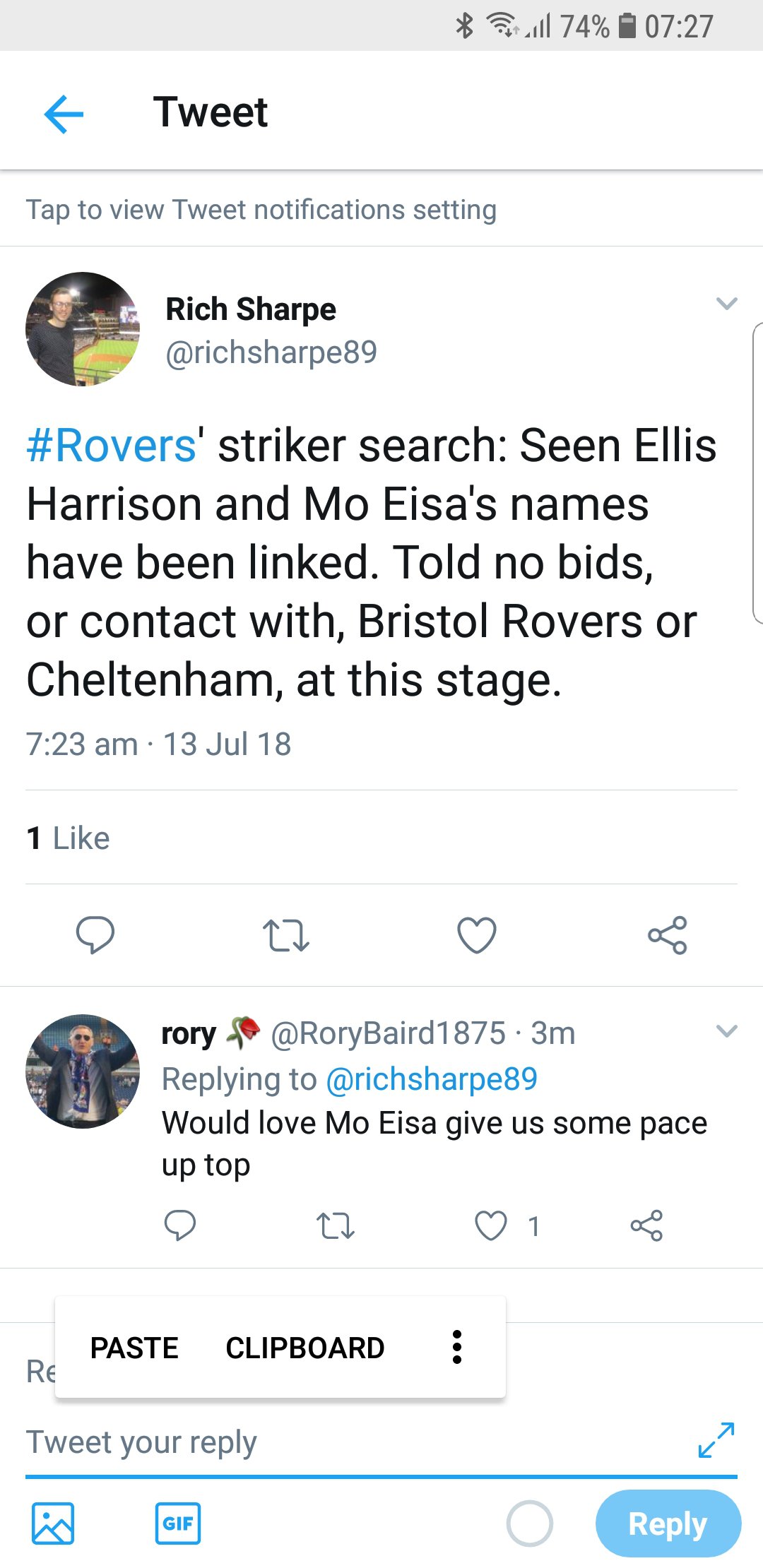Add a GIF to the reply
The height and width of the screenshot is (1568, 763).
(x=177, y=1524)
